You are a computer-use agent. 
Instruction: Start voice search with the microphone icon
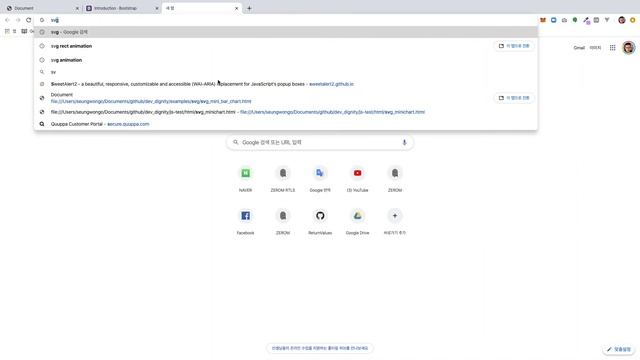click(x=404, y=142)
